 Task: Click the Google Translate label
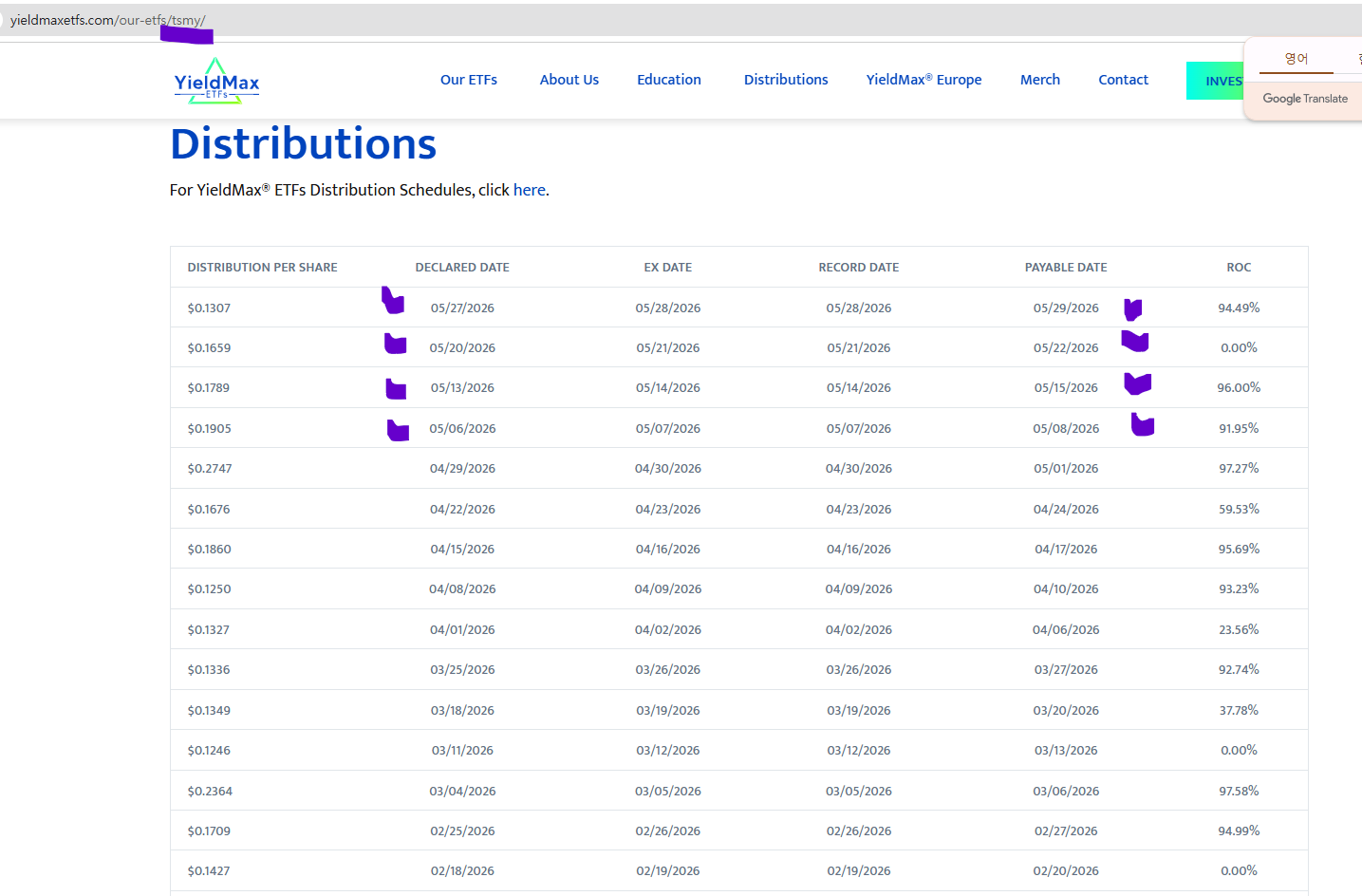(1305, 99)
